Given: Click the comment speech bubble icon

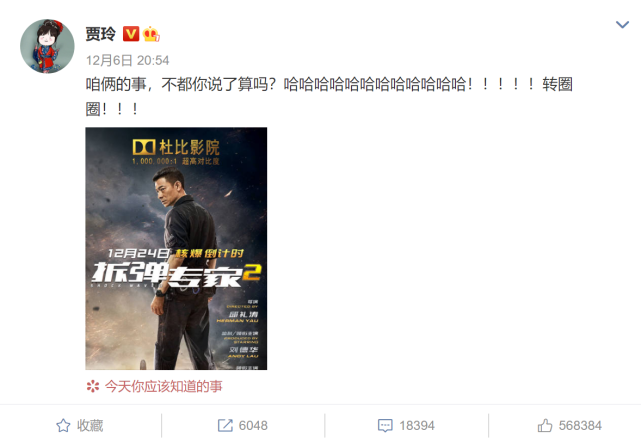Looking at the screenshot, I should (x=385, y=425).
